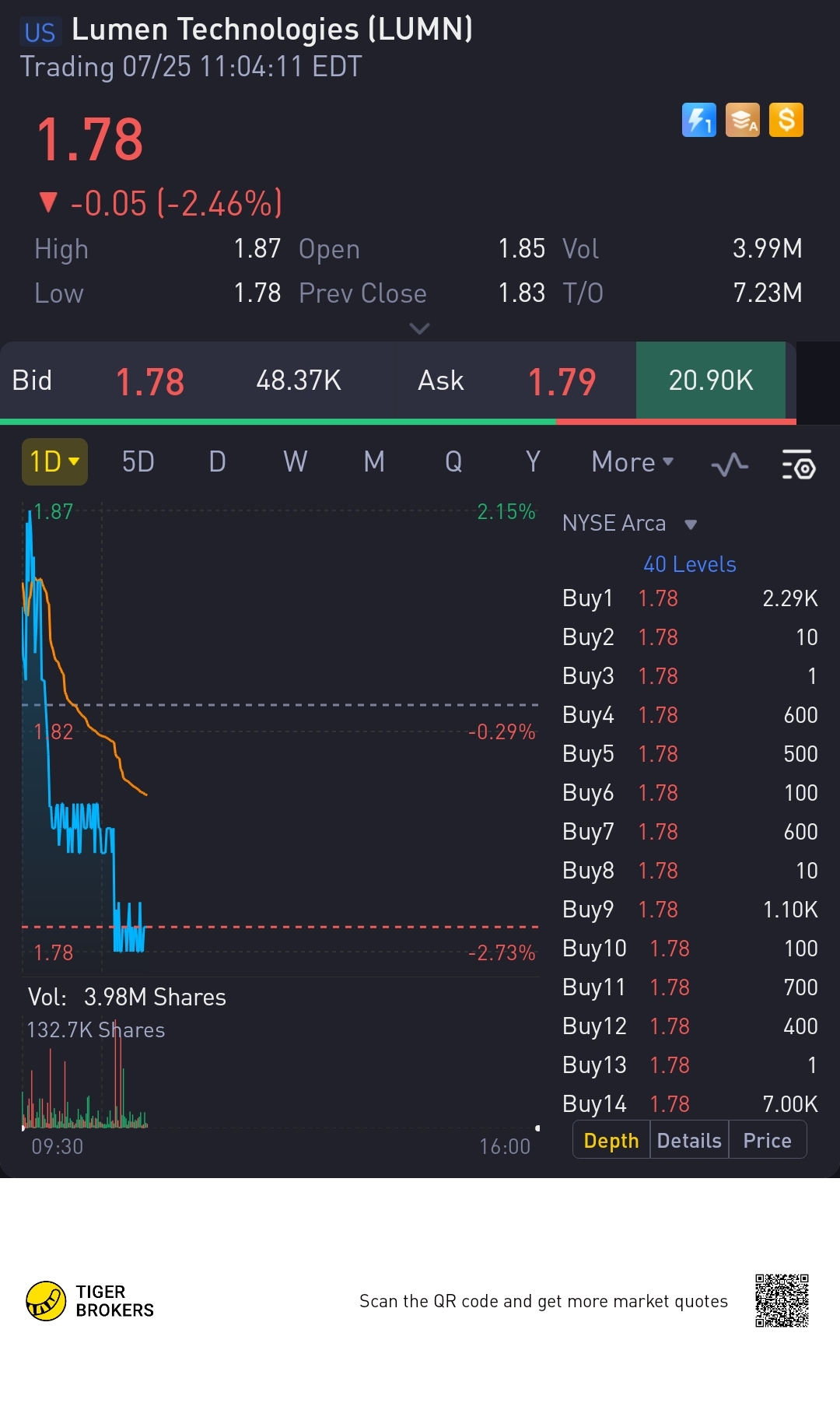Tap the T/O 7.23M value
Screen dimensions: 840x1424
coord(767,293)
